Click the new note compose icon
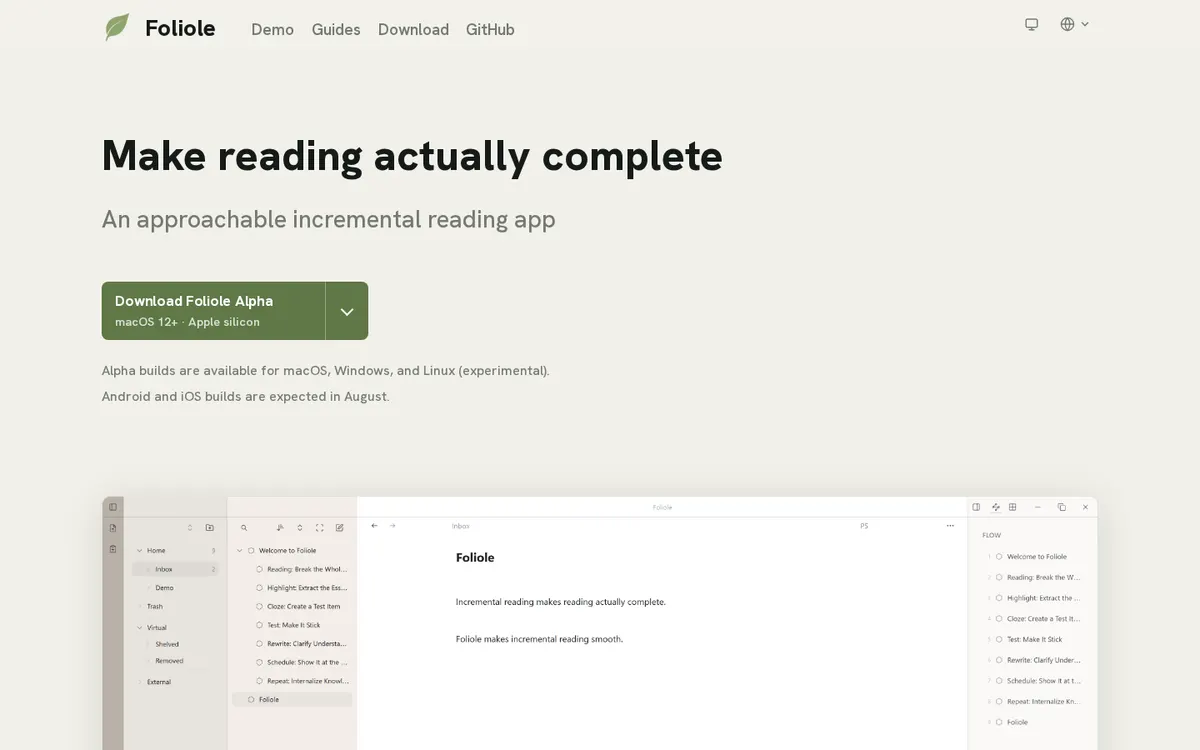Viewport: 1200px width, 750px height. point(340,527)
